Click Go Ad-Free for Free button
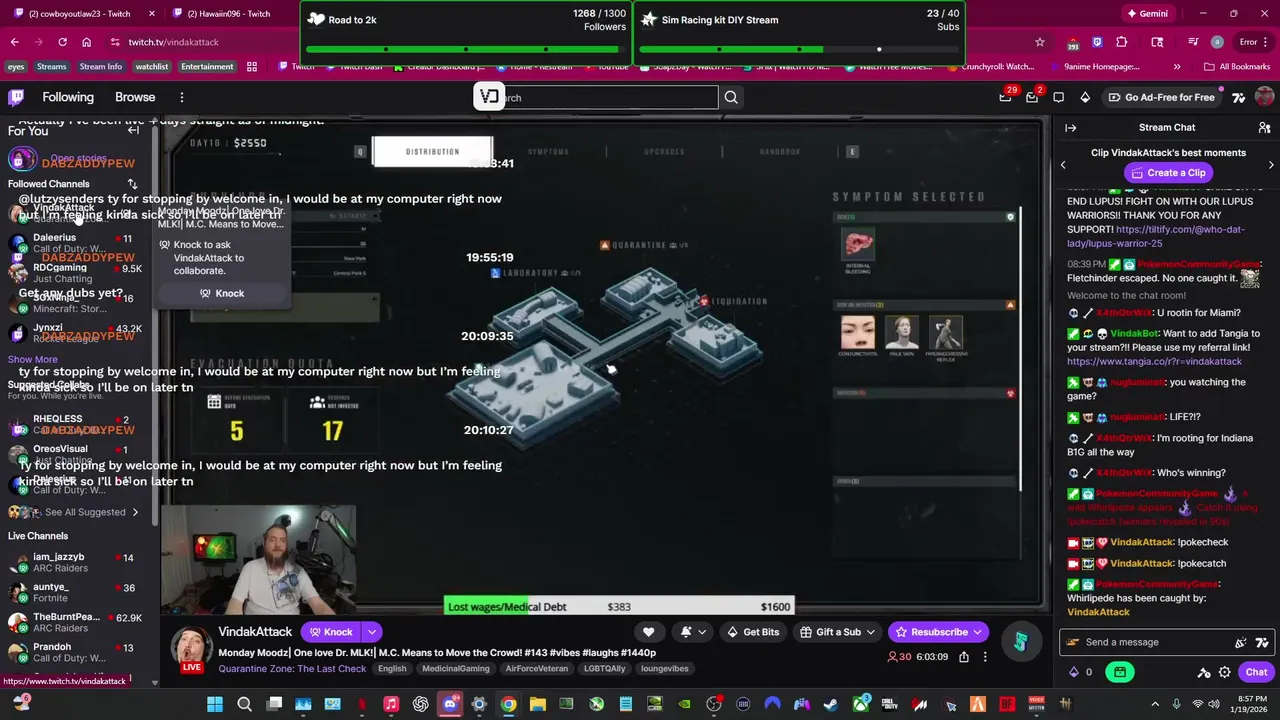Image resolution: width=1280 pixels, height=720 pixels. 1161,97
